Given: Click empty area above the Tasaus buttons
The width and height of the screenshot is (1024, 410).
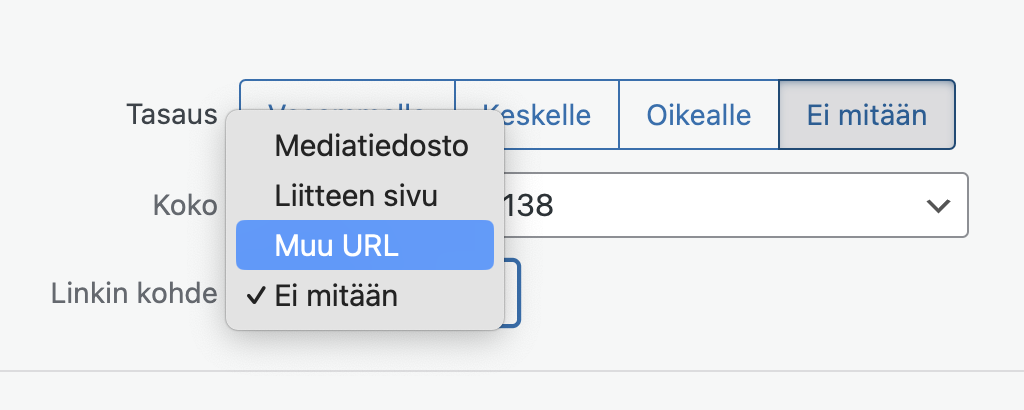Looking at the screenshot, I should click(600, 40).
